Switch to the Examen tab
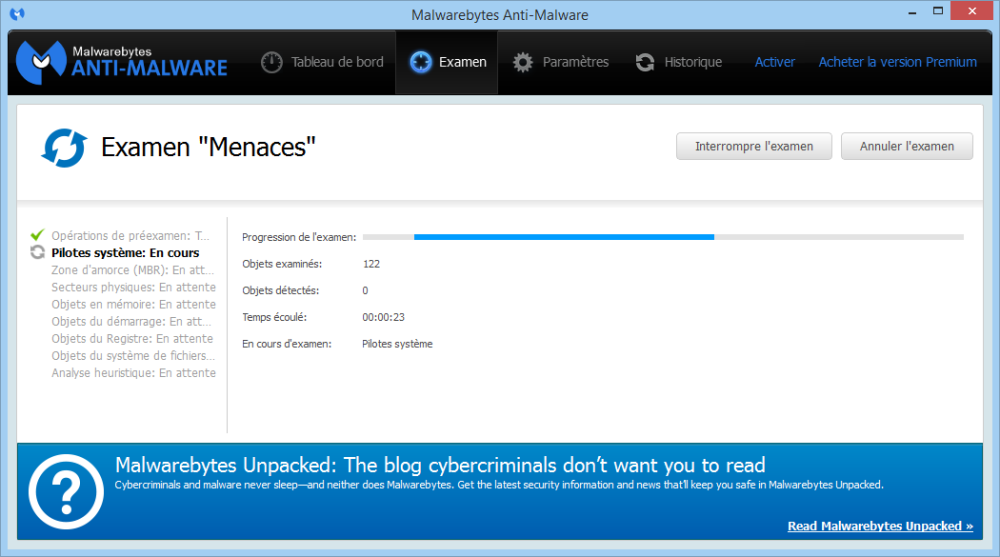The height and width of the screenshot is (557, 1000). click(x=446, y=62)
